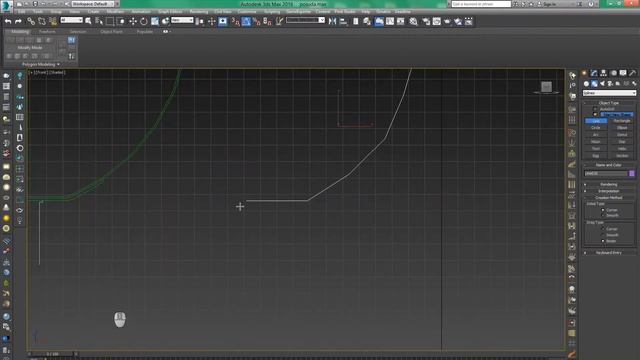Open Render Setup from toolbar
Image resolution: width=640 pixels, height=360 pixels.
click(426, 21)
